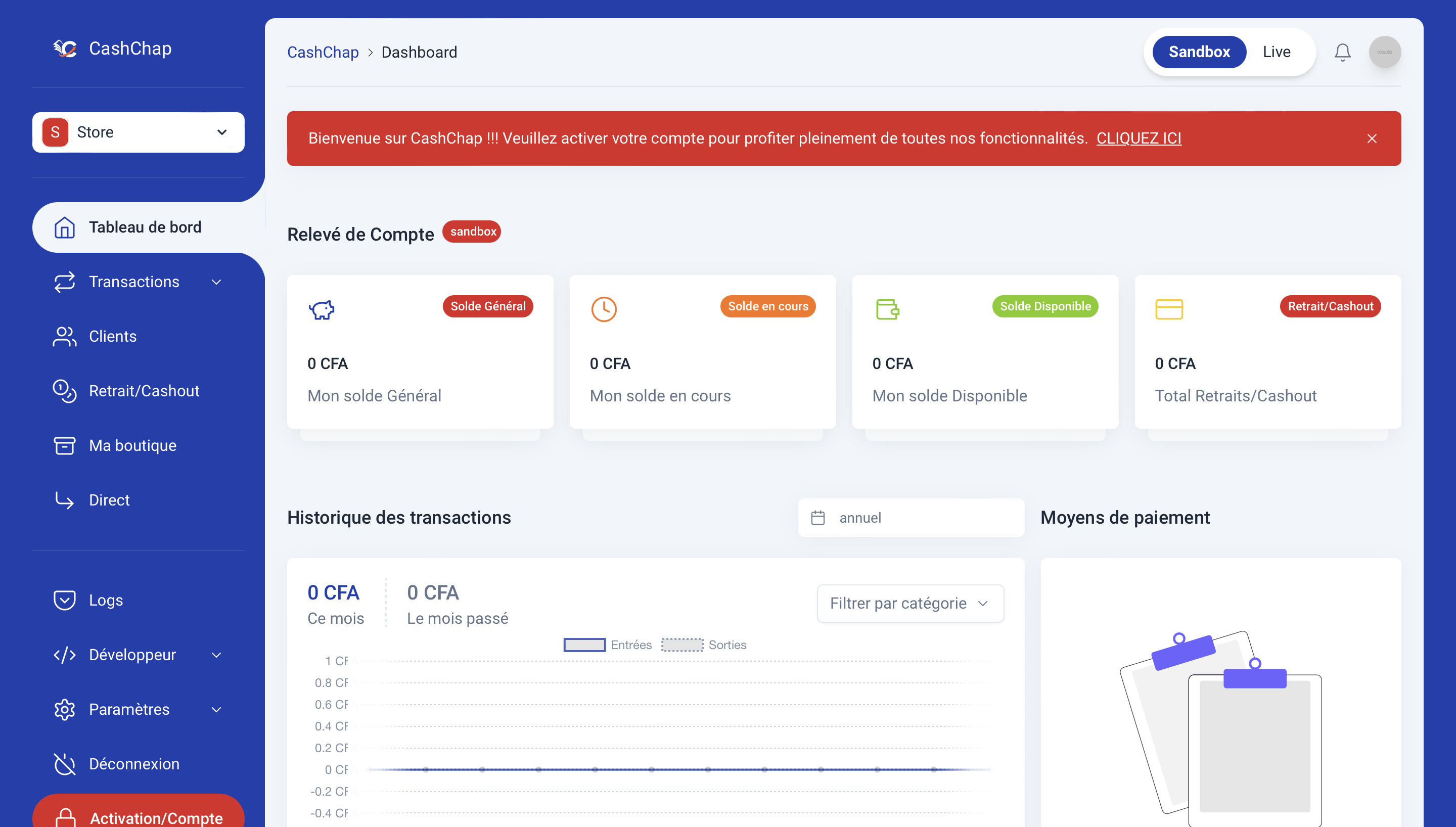Click the wallet icon for Solde Disponible
Screen dimensions: 1456x827
(887, 309)
